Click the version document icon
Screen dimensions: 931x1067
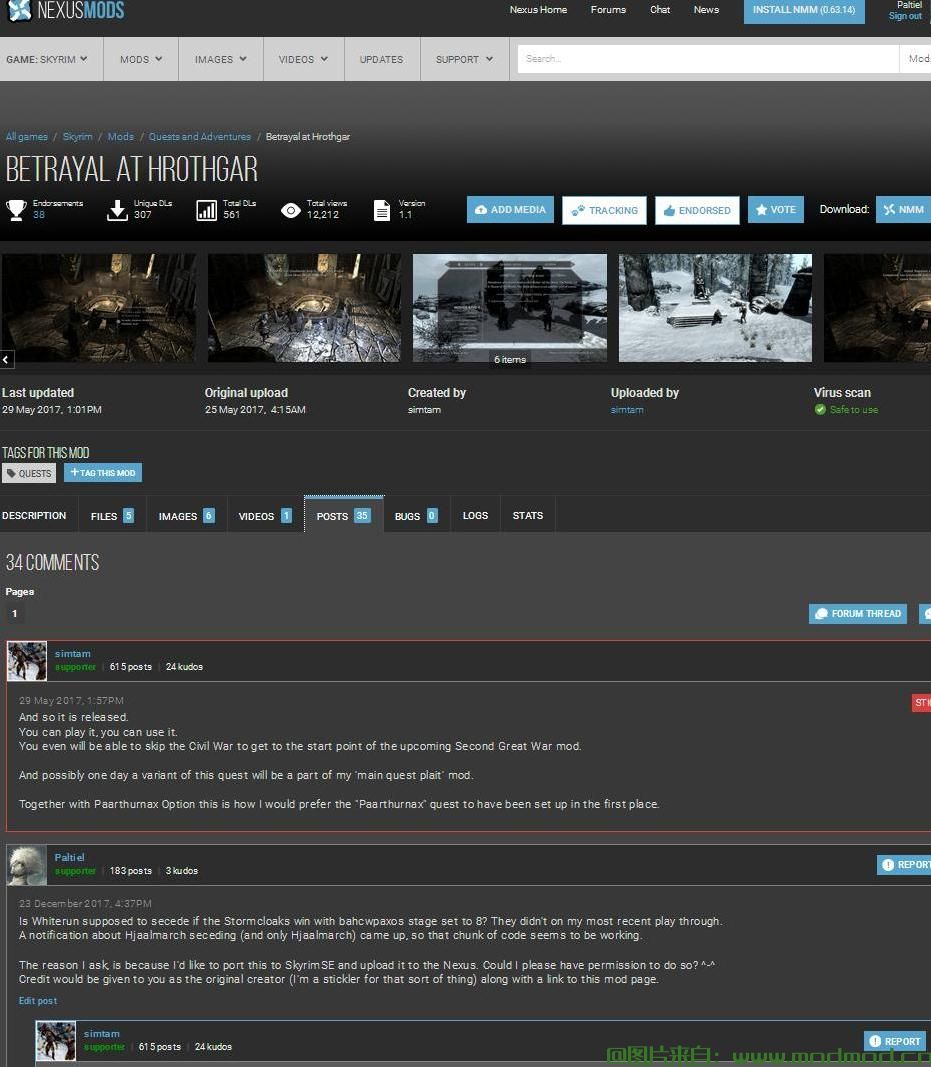pyautogui.click(x=382, y=210)
